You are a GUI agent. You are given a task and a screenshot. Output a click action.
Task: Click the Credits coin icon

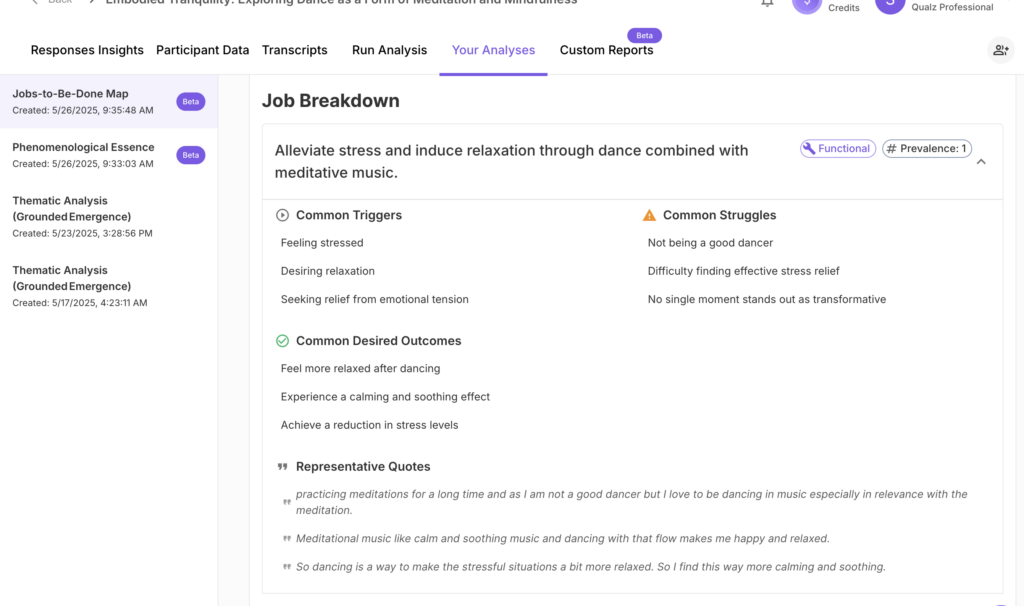click(x=807, y=5)
